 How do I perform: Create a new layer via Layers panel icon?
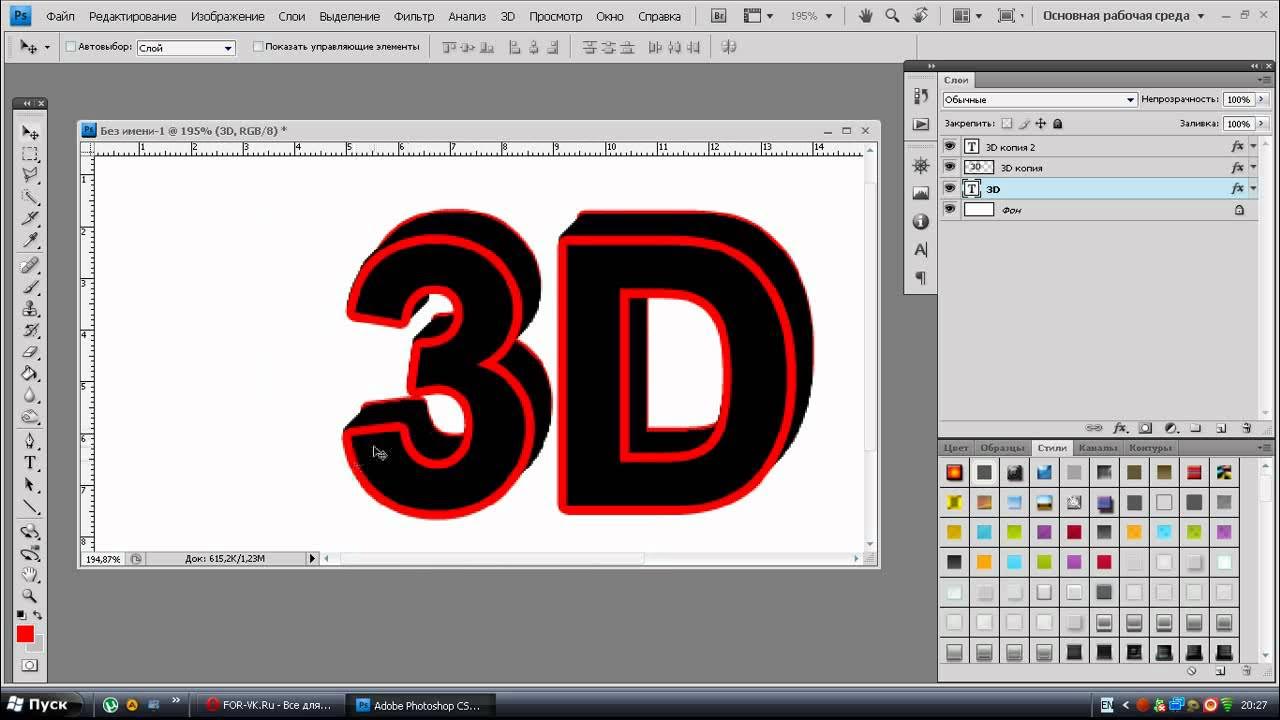[x=1221, y=428]
